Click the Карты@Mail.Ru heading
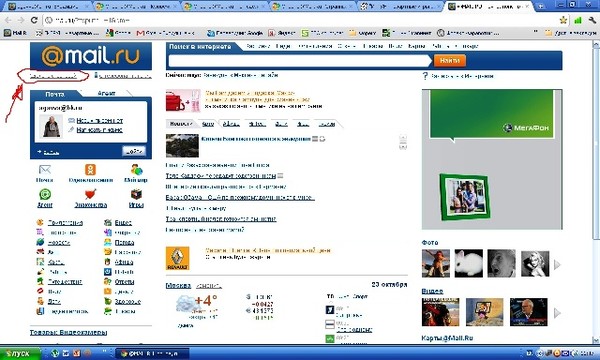The width and height of the screenshot is (600, 360). (447, 338)
